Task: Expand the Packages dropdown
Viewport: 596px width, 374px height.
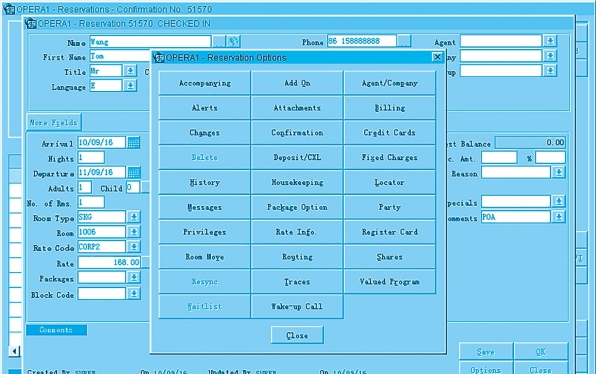Action: 134,277
